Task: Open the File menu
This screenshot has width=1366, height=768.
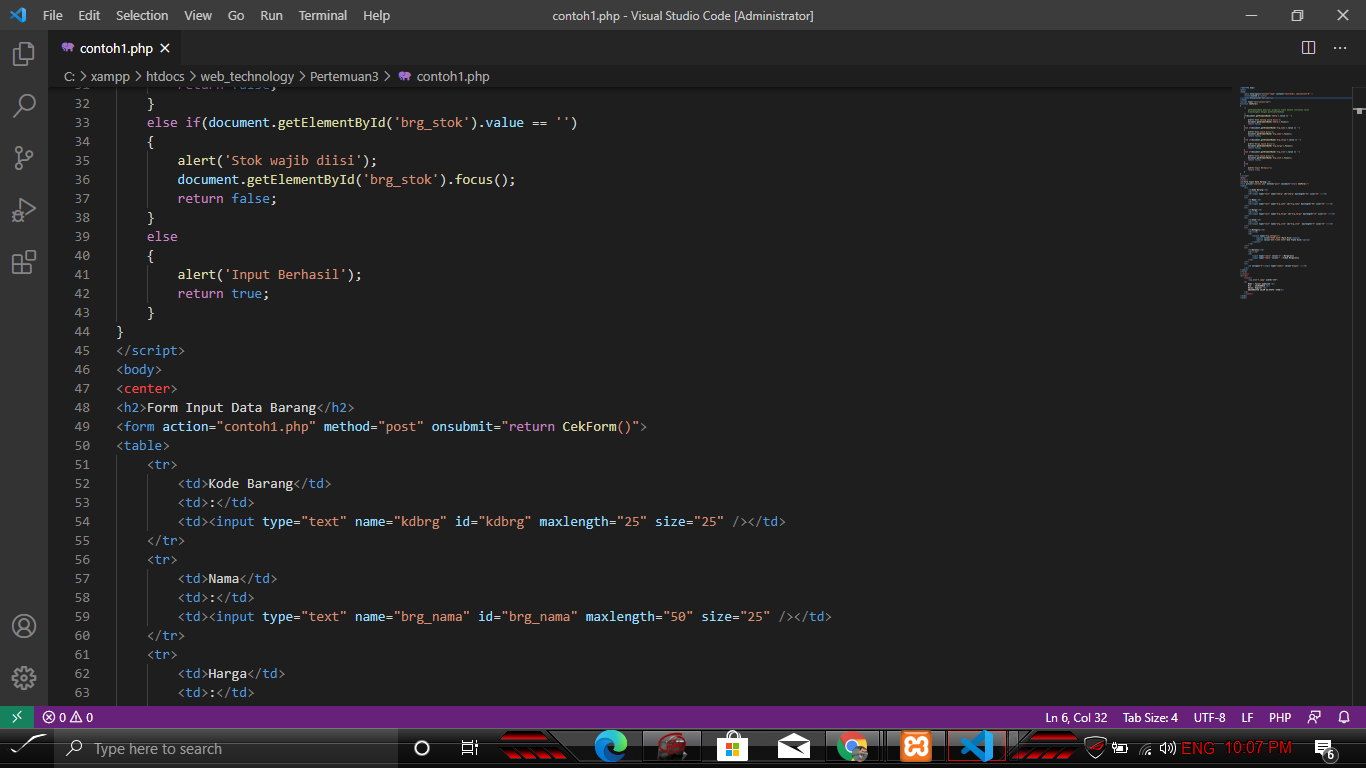Action: [x=52, y=15]
